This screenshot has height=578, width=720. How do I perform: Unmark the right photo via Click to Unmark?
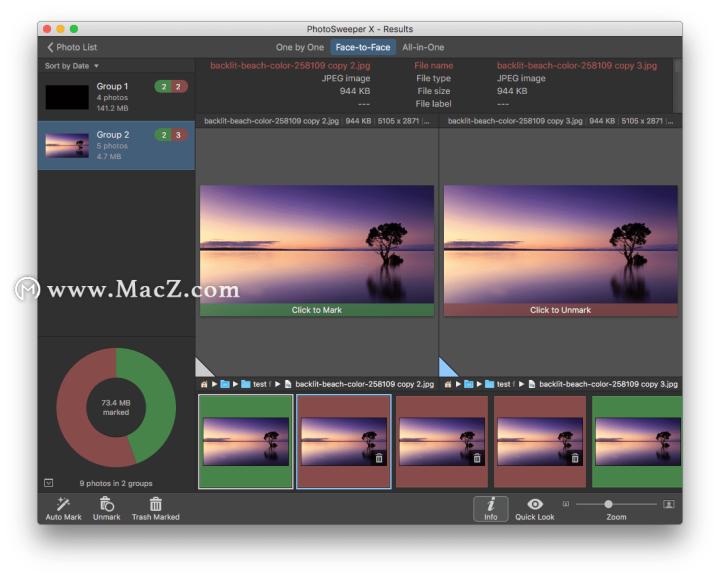click(x=560, y=310)
